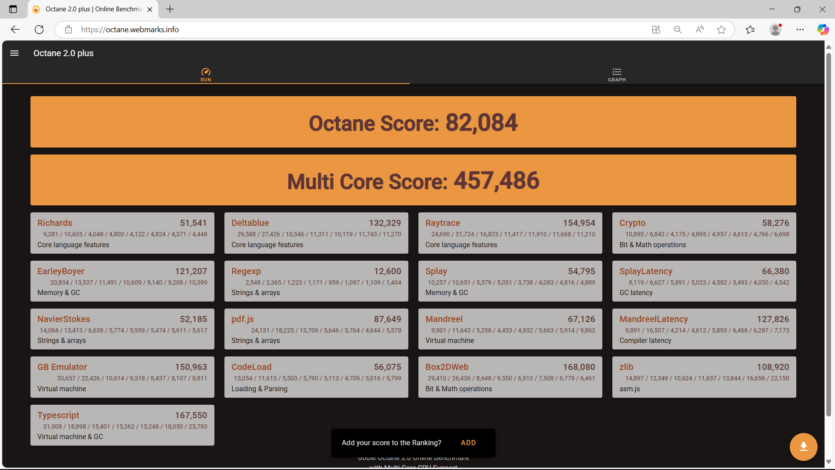This screenshot has width=835, height=470.
Task: Select the RUN tab
Action: [x=206, y=75]
